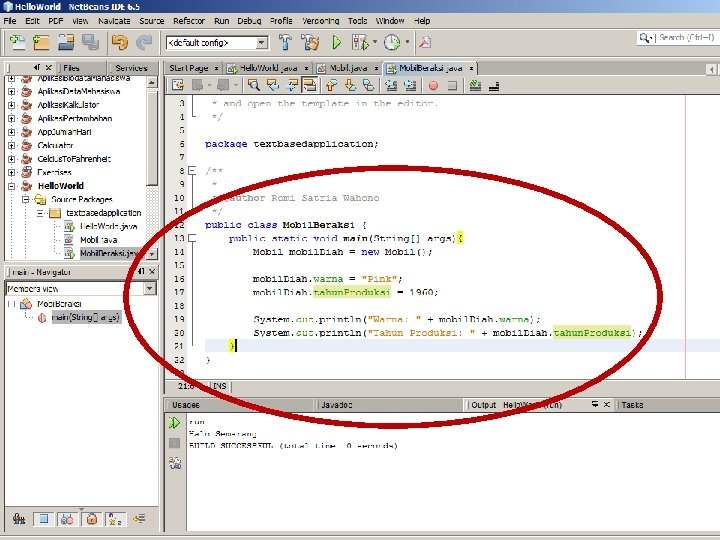Stop macro recording square icon
The height and width of the screenshot is (540, 720).
coord(452,85)
